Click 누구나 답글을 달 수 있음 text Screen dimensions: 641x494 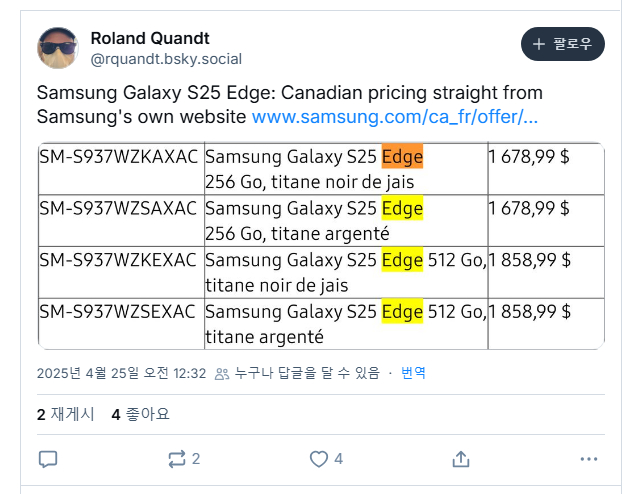click(x=307, y=373)
